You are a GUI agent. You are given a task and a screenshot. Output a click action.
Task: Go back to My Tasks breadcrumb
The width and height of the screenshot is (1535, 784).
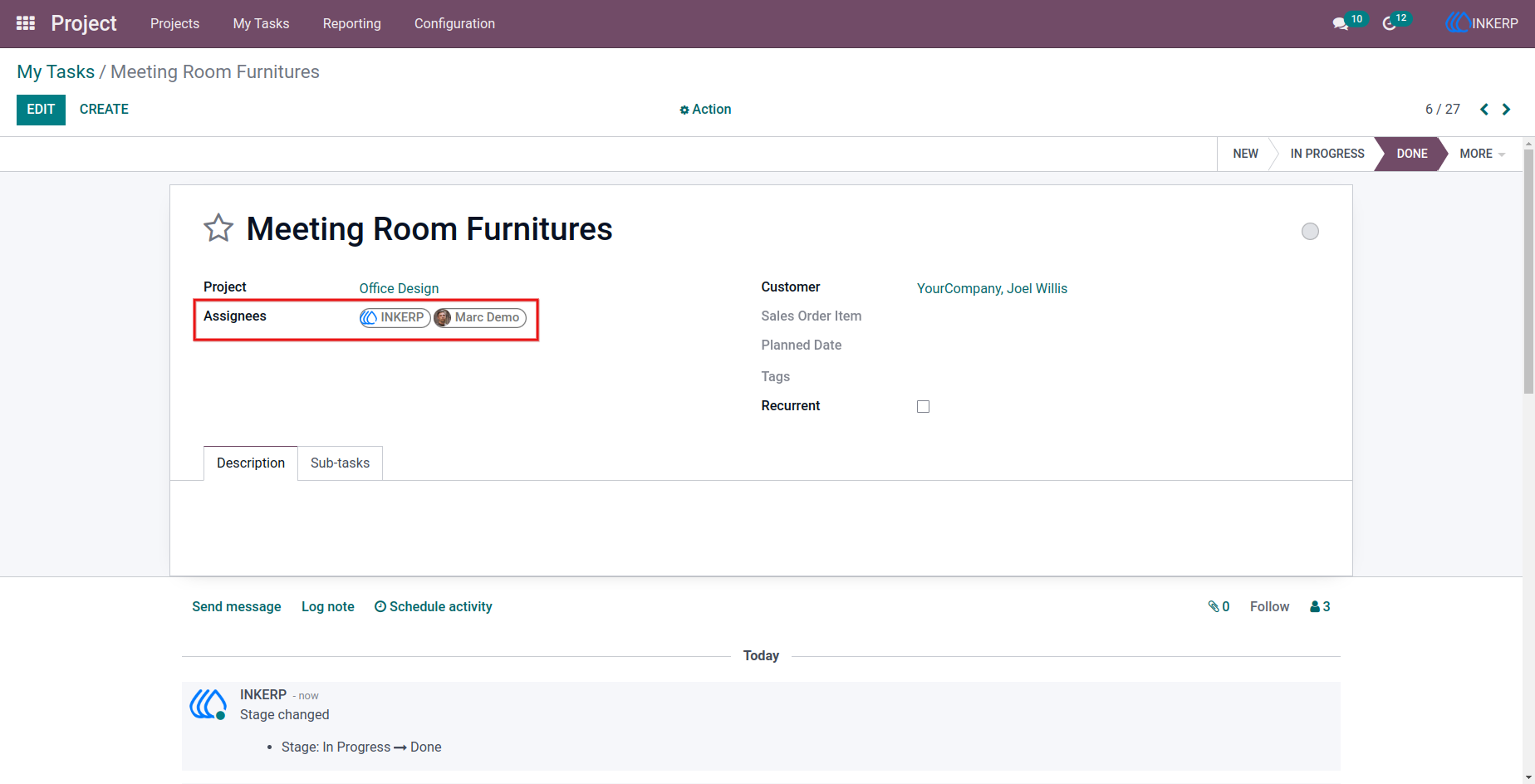[56, 71]
